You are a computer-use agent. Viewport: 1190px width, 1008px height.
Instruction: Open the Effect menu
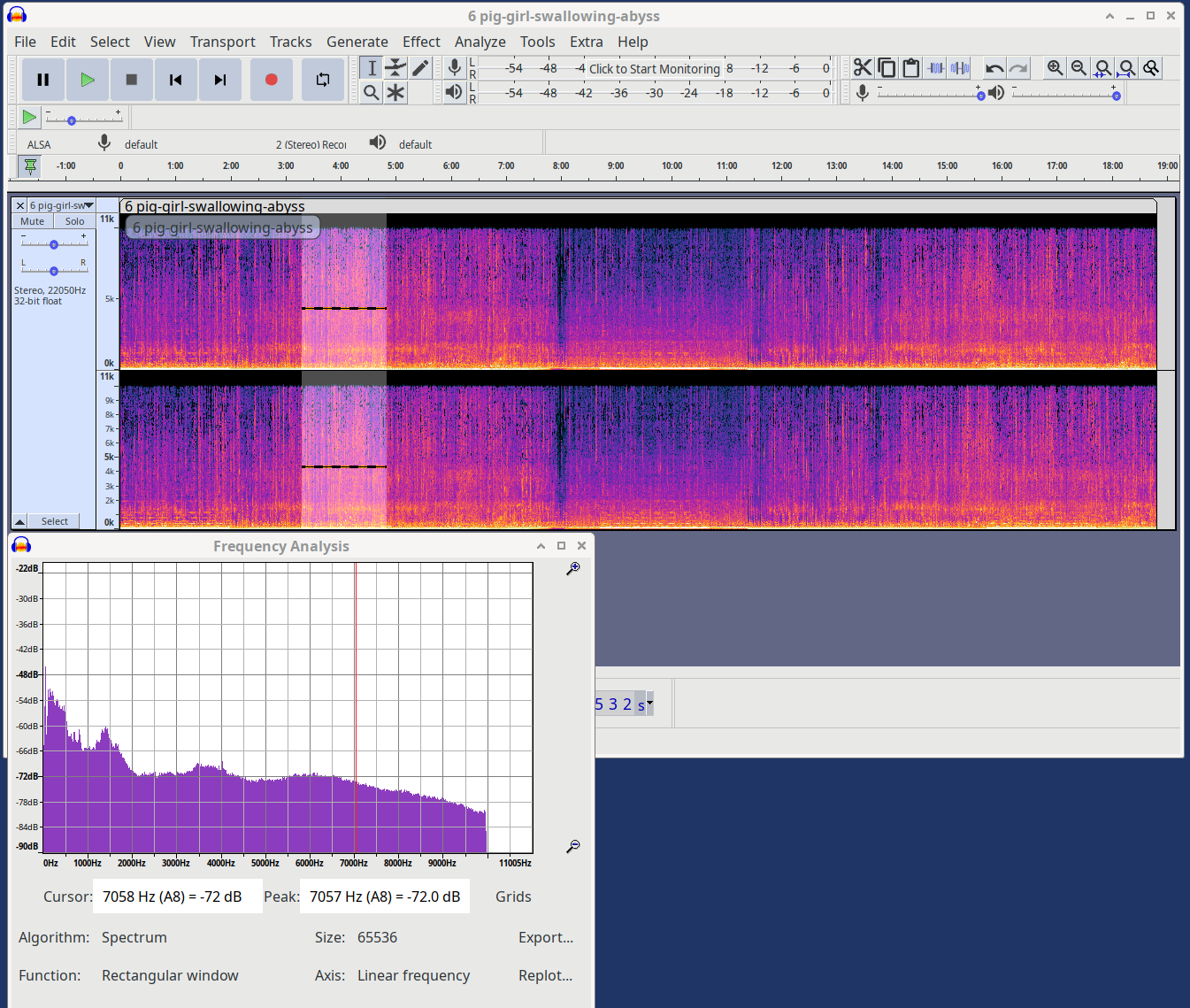click(421, 42)
